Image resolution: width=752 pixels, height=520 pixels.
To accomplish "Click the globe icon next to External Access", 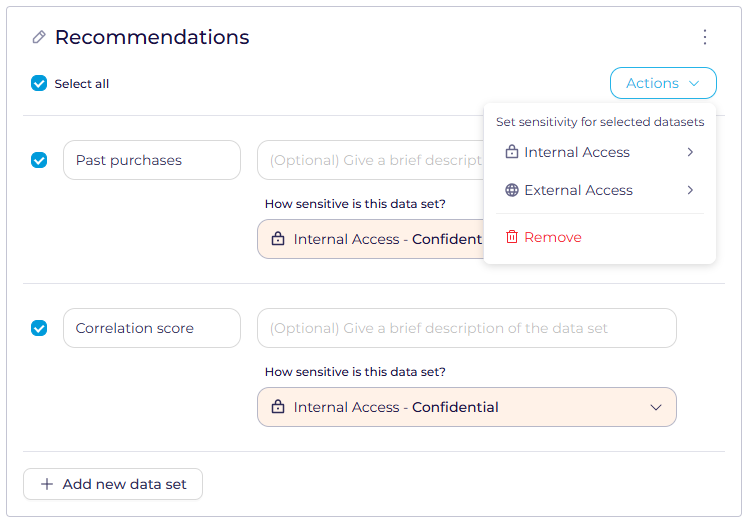I will click(512, 190).
